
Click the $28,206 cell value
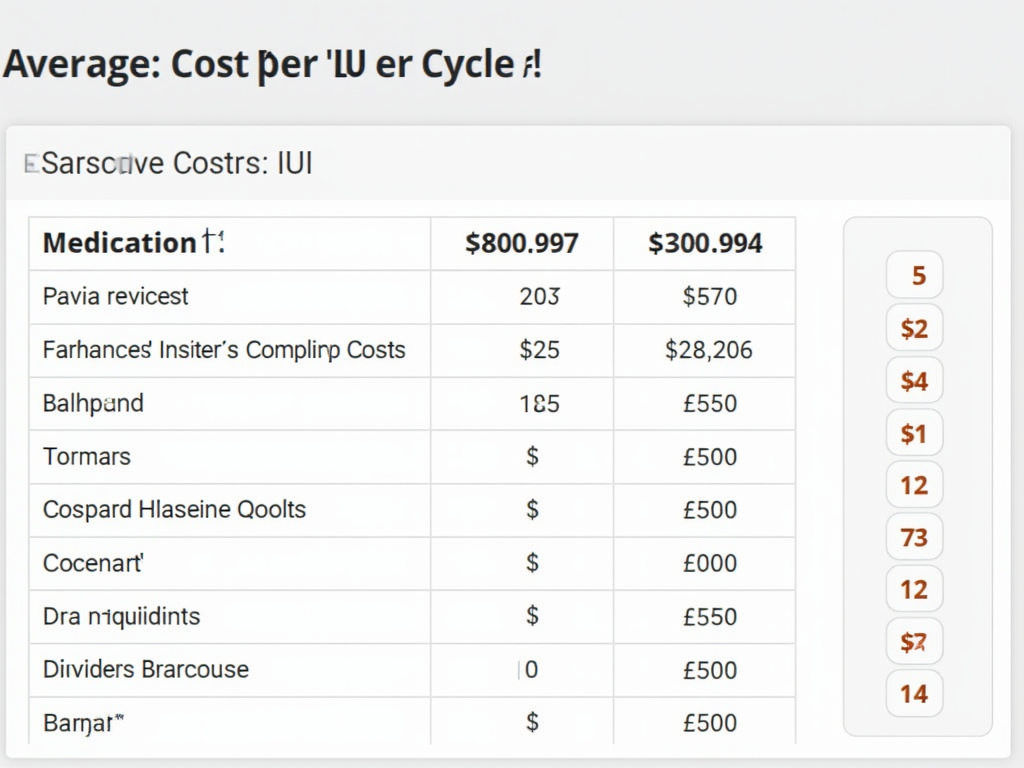[x=708, y=350]
